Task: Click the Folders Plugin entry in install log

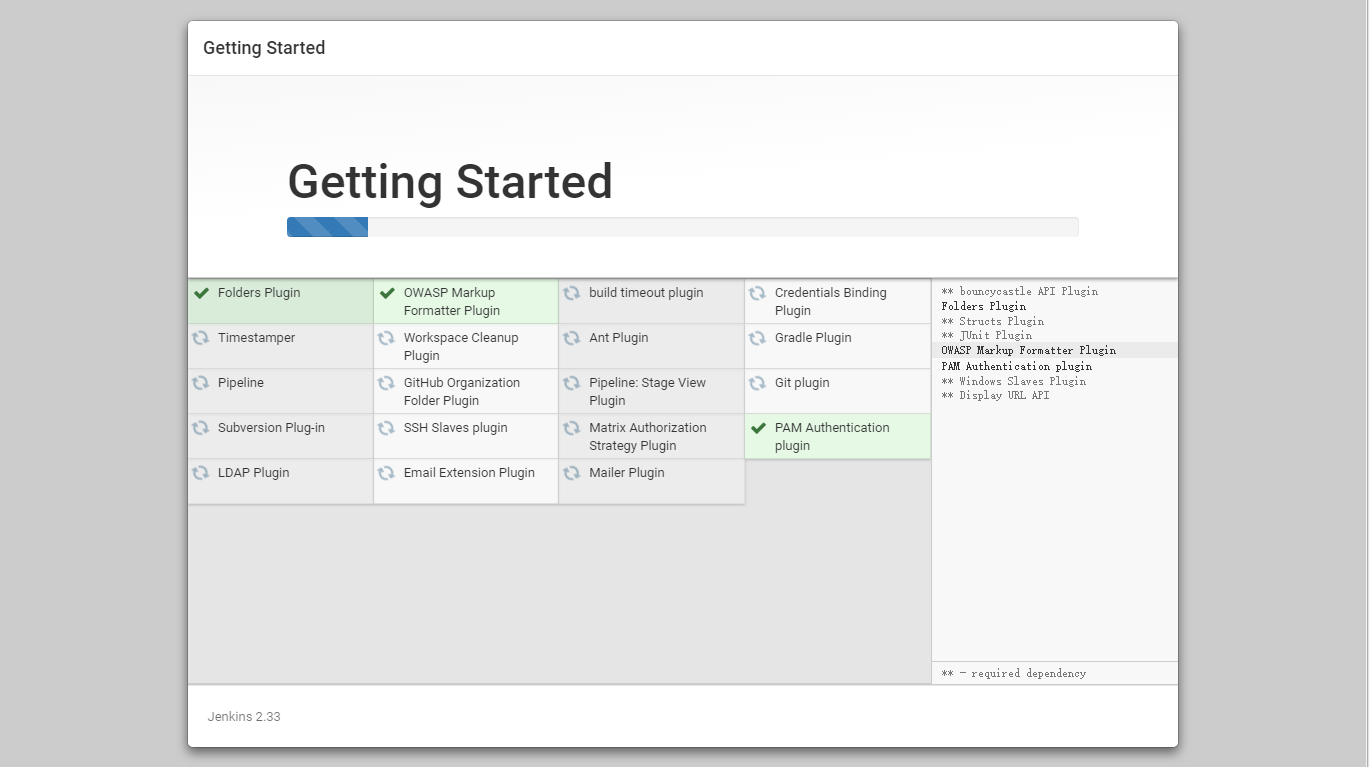Action: [x=983, y=306]
